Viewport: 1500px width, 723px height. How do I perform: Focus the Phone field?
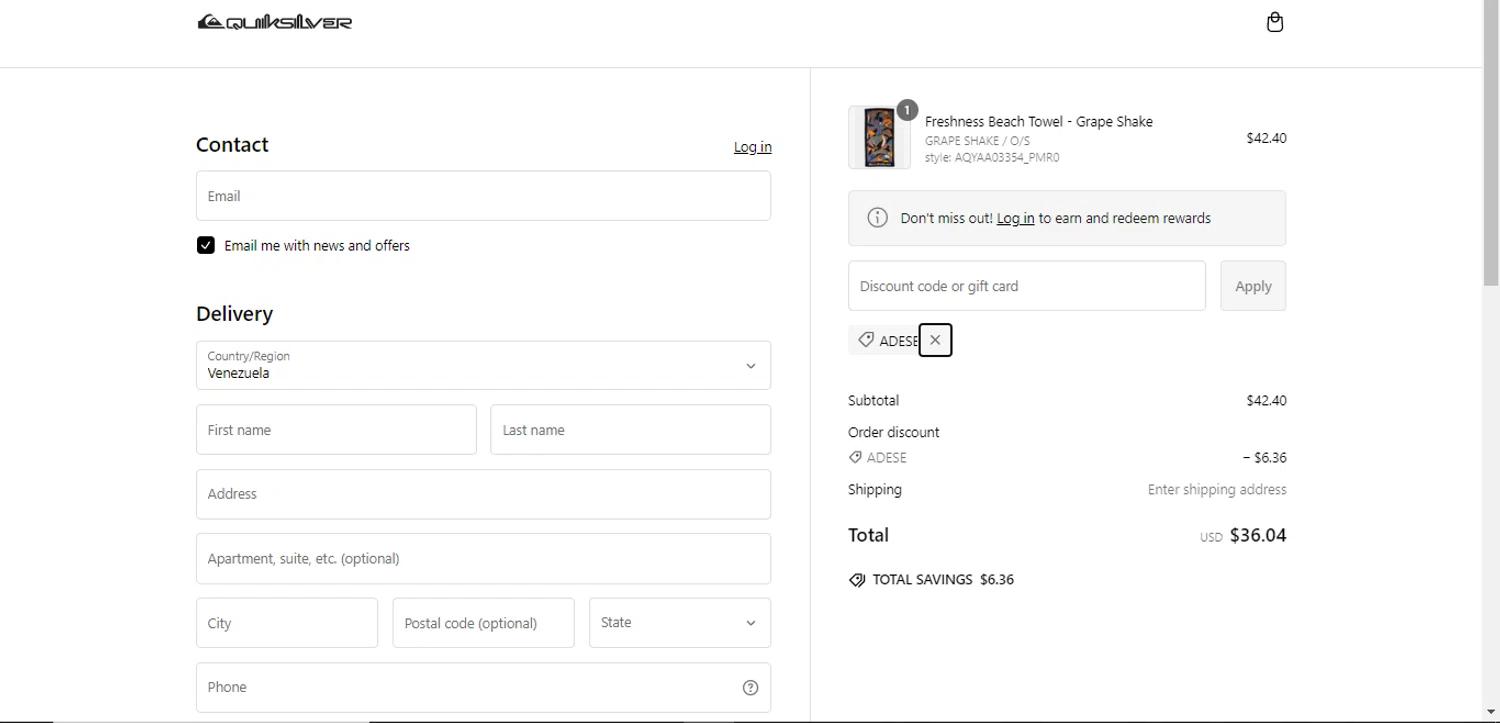click(x=483, y=687)
